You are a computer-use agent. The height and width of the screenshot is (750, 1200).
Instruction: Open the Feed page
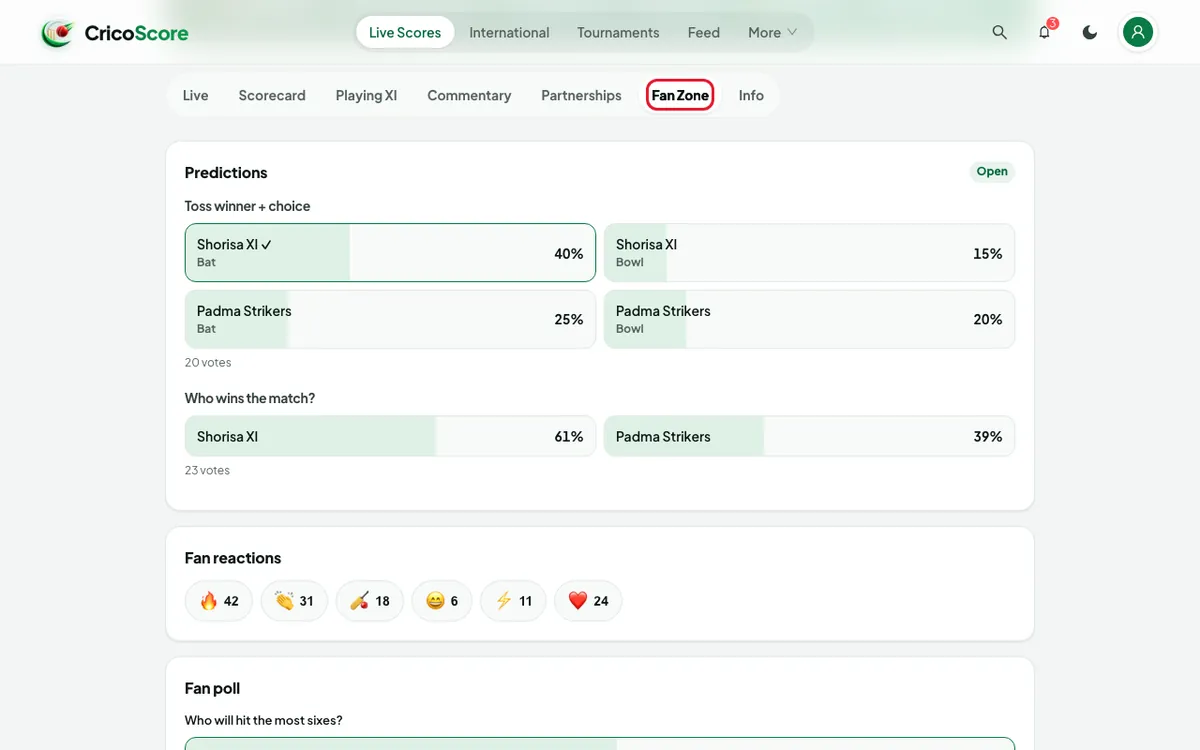click(704, 32)
